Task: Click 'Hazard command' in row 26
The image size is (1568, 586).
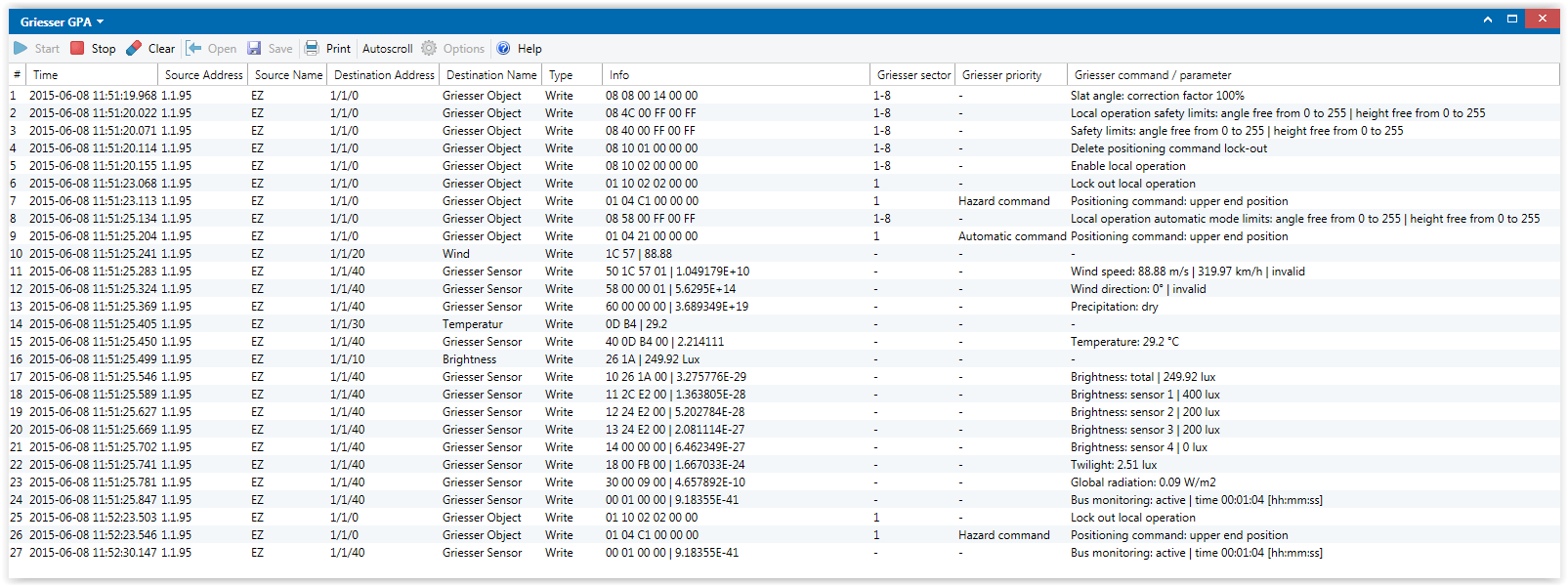Action: [1004, 535]
